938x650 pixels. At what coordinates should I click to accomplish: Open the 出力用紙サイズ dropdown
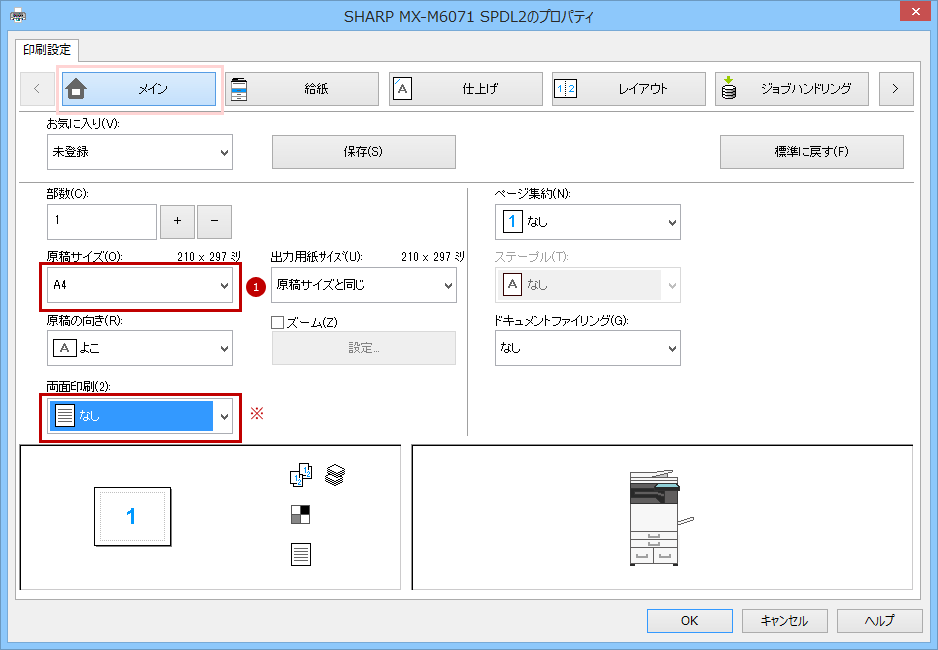tap(364, 285)
